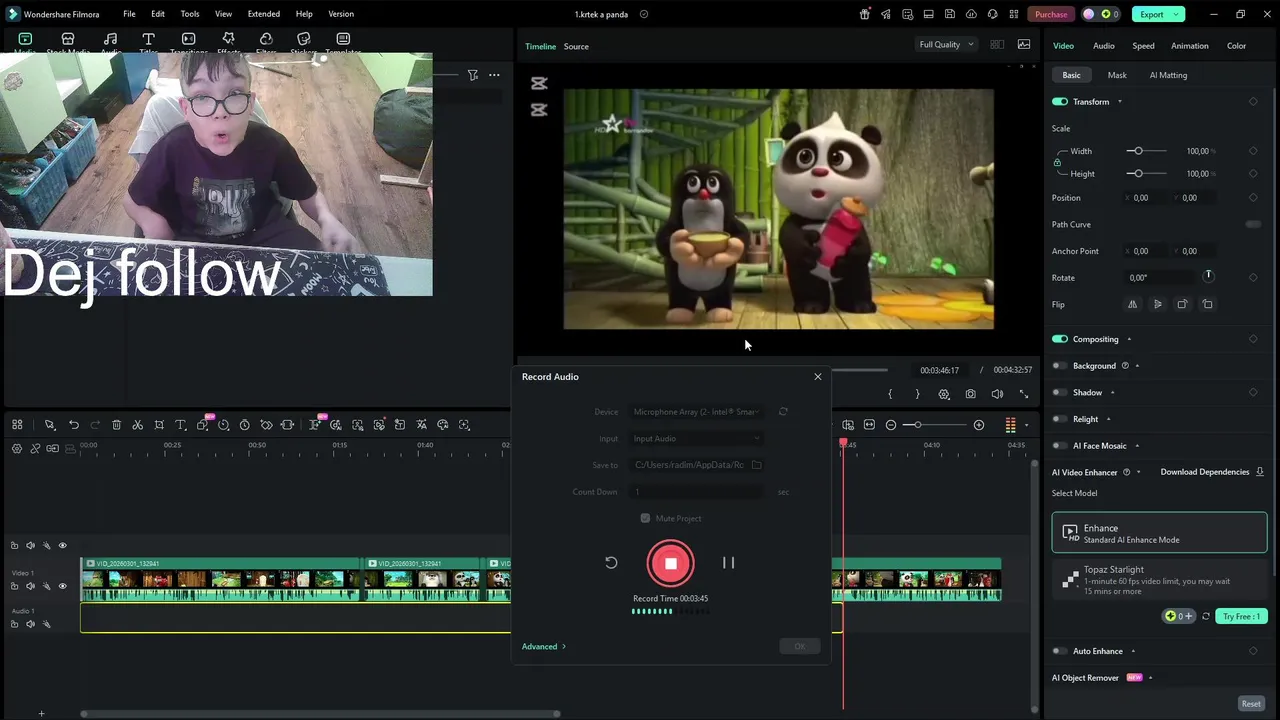Viewport: 1280px width, 720px height.
Task: Select the Mask sub-tab
Action: click(x=1117, y=75)
